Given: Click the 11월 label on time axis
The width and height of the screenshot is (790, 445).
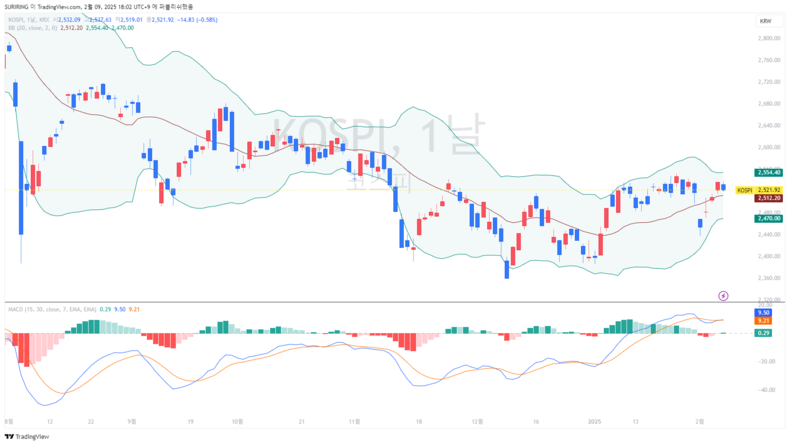Looking at the screenshot, I should coord(354,421).
